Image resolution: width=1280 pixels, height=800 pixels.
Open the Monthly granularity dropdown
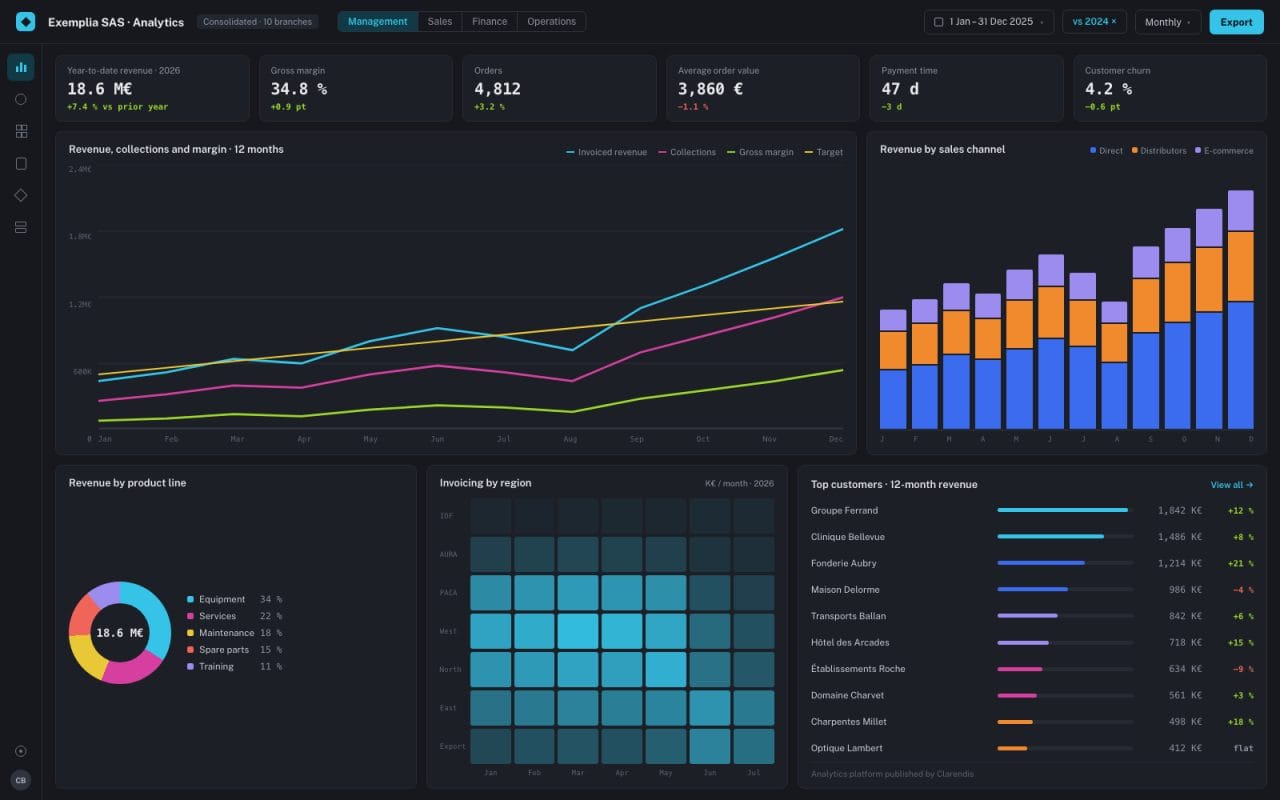coord(1168,21)
